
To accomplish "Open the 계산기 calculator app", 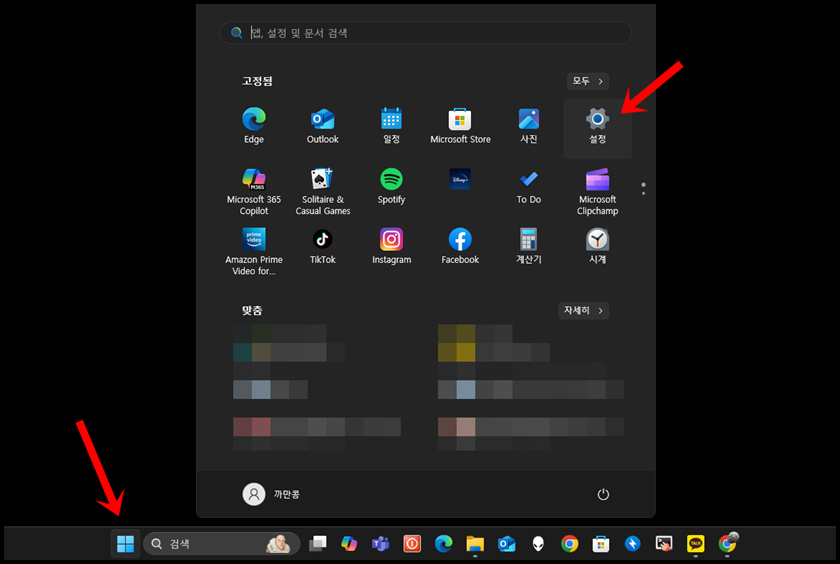I will [529, 246].
